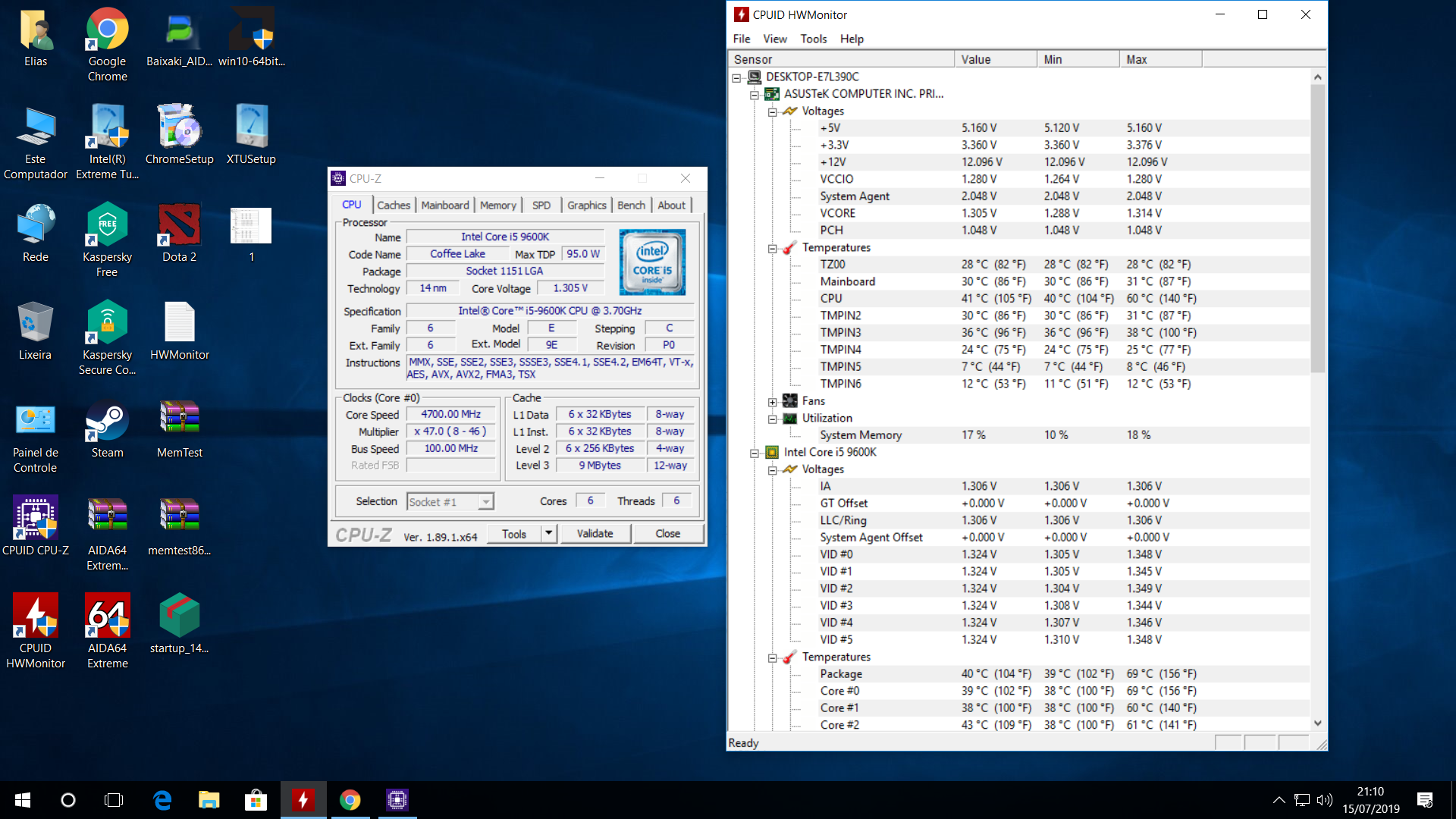The height and width of the screenshot is (819, 1456).
Task: Click HWMonitor scrollbar down arrow
Action: (x=1318, y=723)
